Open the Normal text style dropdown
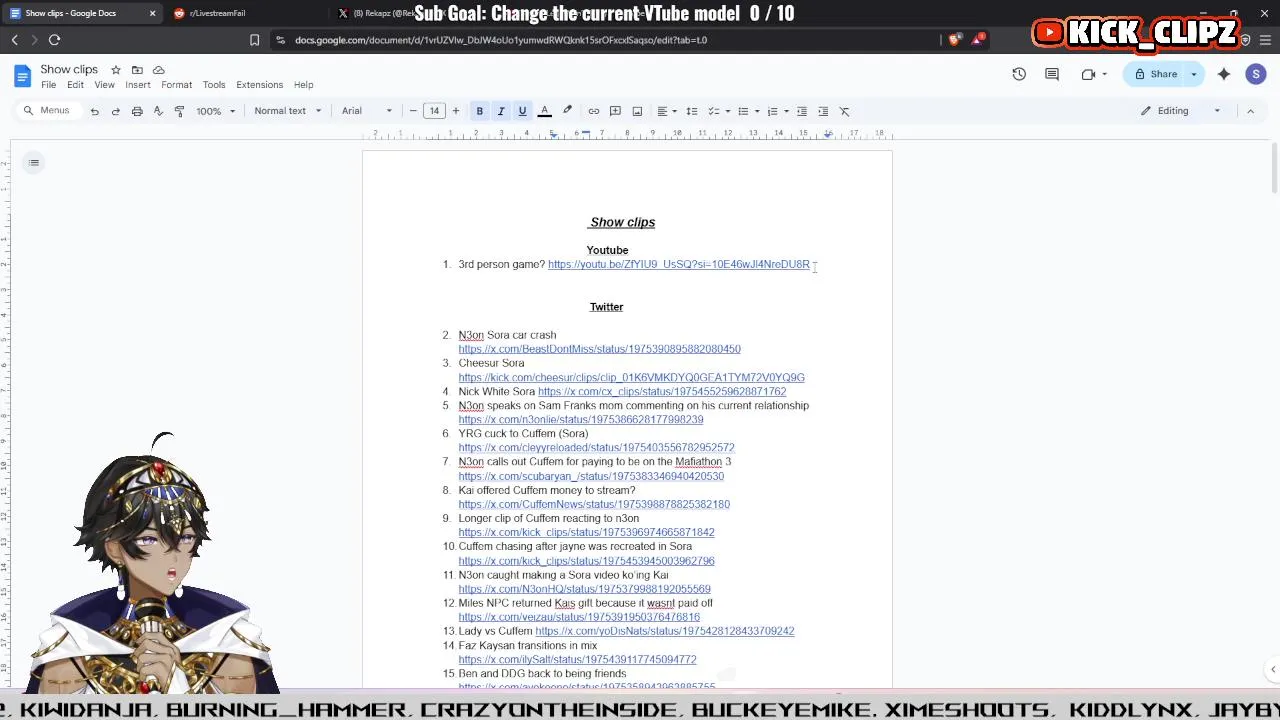The width and height of the screenshot is (1280, 720). coord(287,111)
